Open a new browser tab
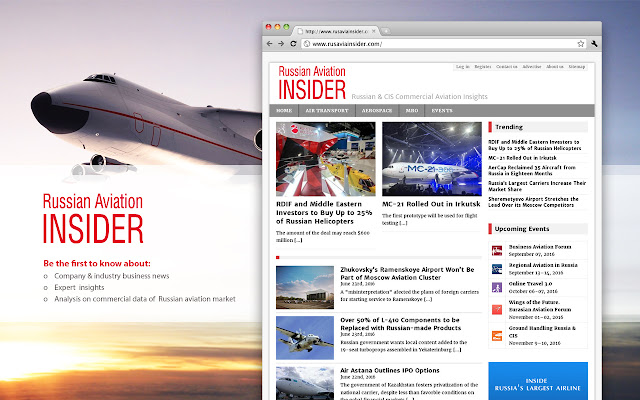This screenshot has height=400, width=640. pyautogui.click(x=386, y=31)
